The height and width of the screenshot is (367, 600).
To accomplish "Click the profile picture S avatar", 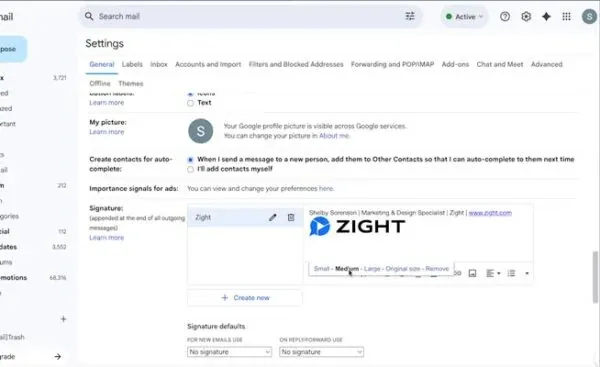I will 201,131.
